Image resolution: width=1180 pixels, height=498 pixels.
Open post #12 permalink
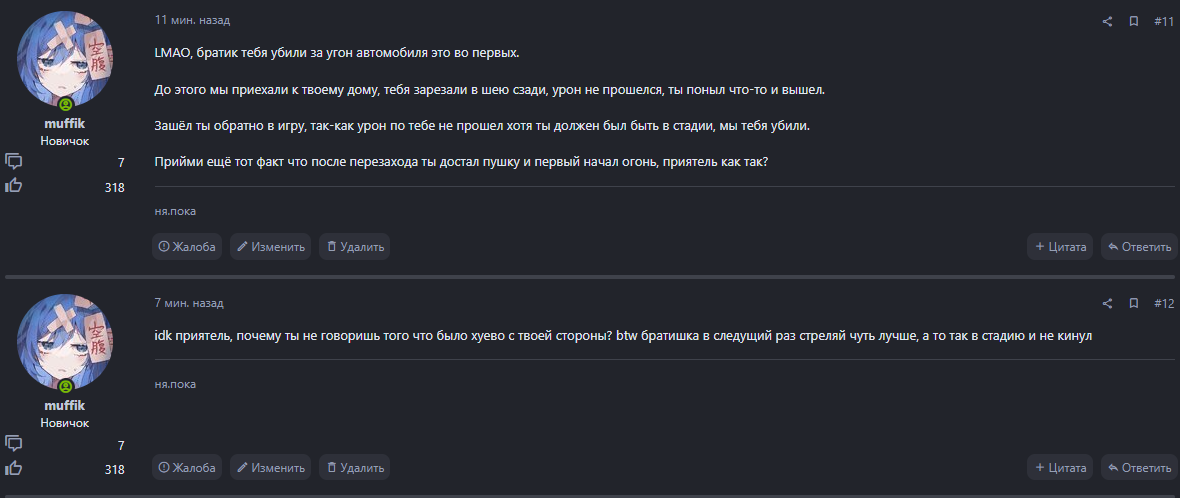tap(1163, 303)
